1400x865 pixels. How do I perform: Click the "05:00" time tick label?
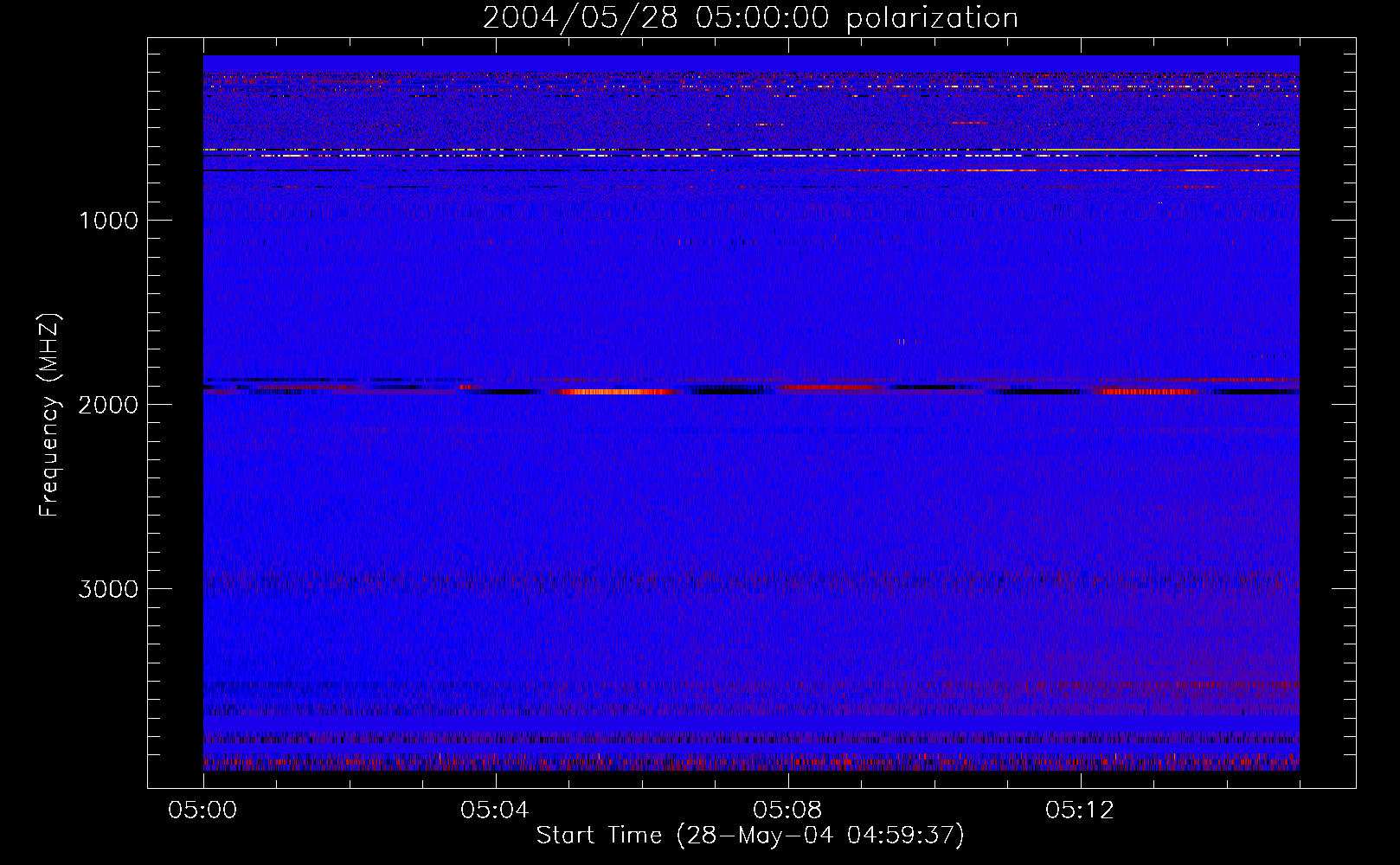[x=203, y=811]
